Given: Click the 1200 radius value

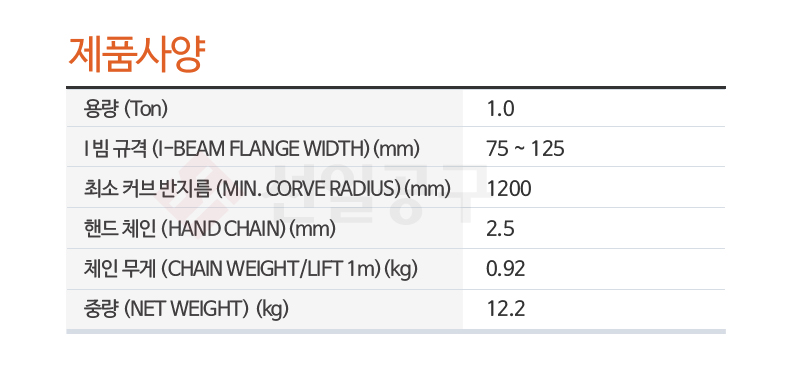Looking at the screenshot, I should (509, 189).
